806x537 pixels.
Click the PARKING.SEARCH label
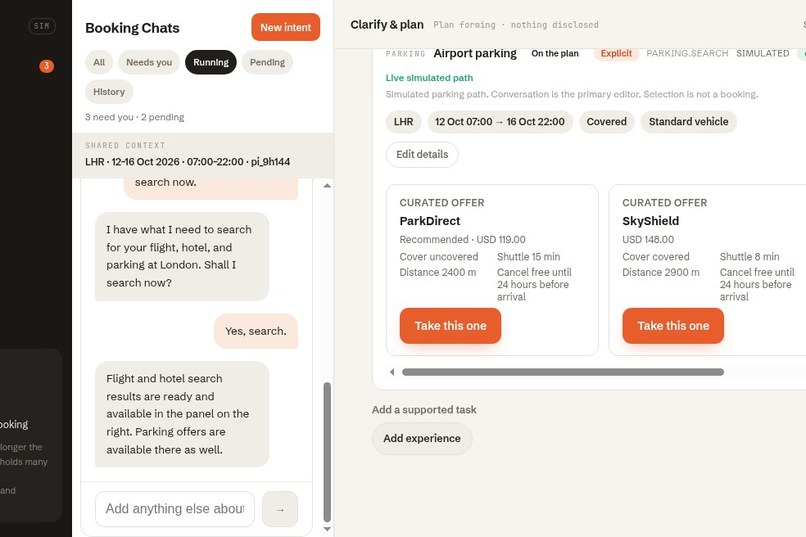(x=687, y=53)
